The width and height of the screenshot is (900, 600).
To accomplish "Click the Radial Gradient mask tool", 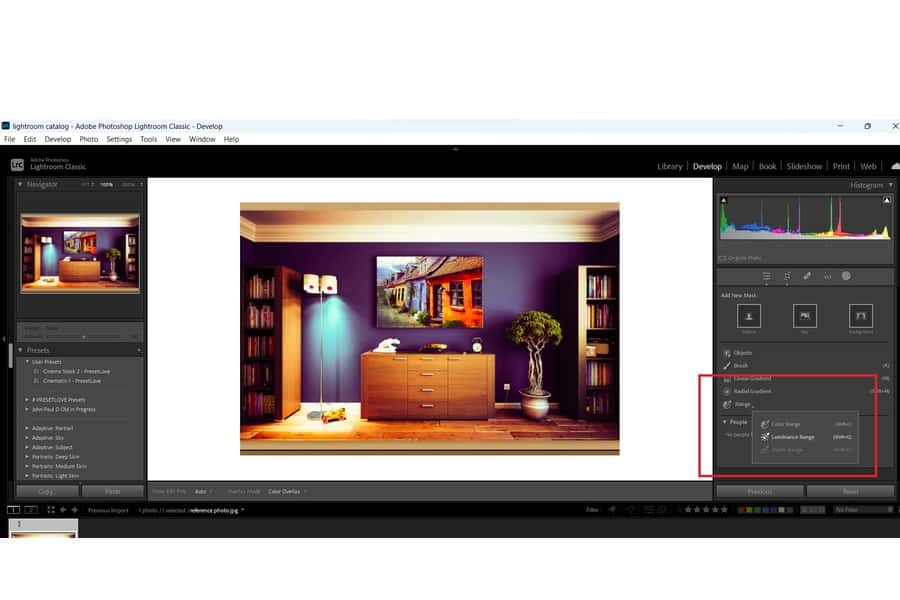I will coord(753,391).
